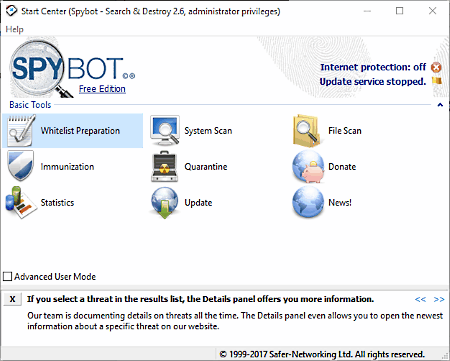
Task: Open the Statistics chart icon
Action: click(21, 202)
